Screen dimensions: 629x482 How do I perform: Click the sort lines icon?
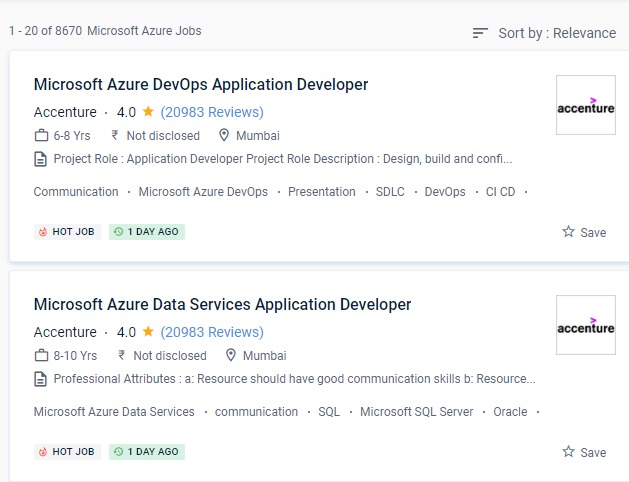pyautogui.click(x=481, y=33)
